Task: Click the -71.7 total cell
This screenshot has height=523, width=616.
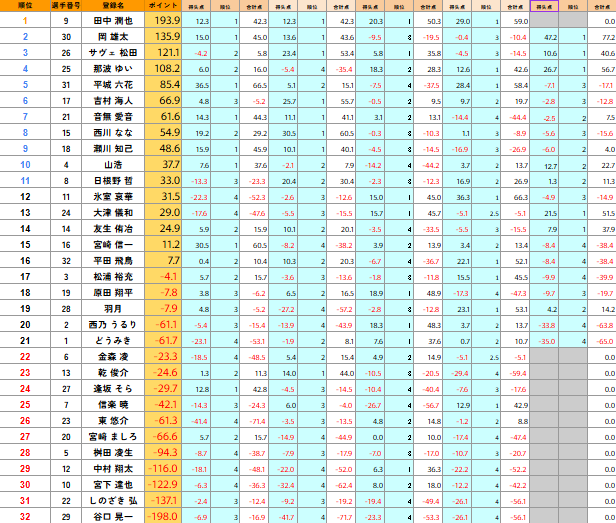Action: tap(341, 517)
